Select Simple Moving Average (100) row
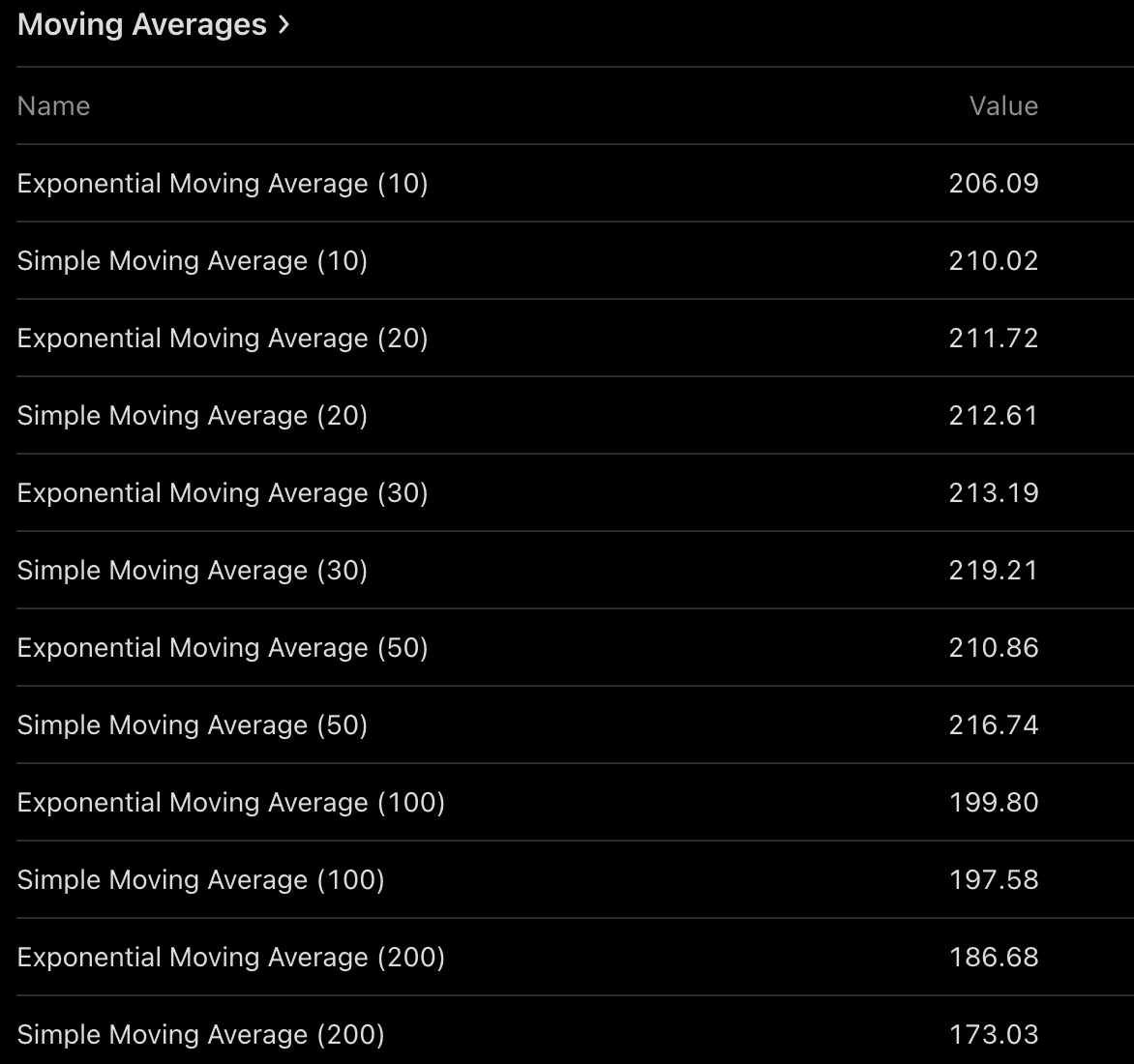The width and height of the screenshot is (1134, 1064). click(201, 880)
